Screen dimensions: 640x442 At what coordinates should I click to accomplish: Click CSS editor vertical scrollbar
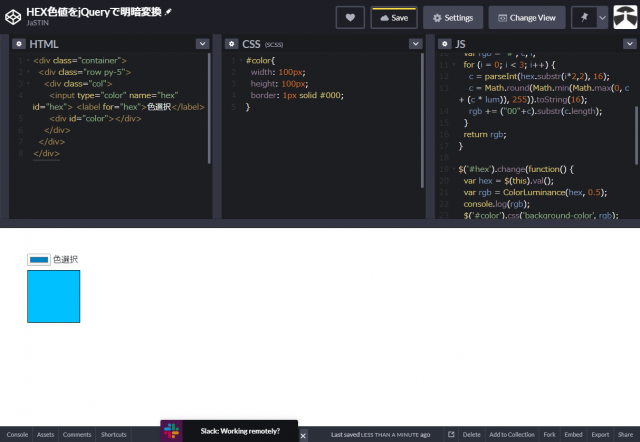click(422, 120)
